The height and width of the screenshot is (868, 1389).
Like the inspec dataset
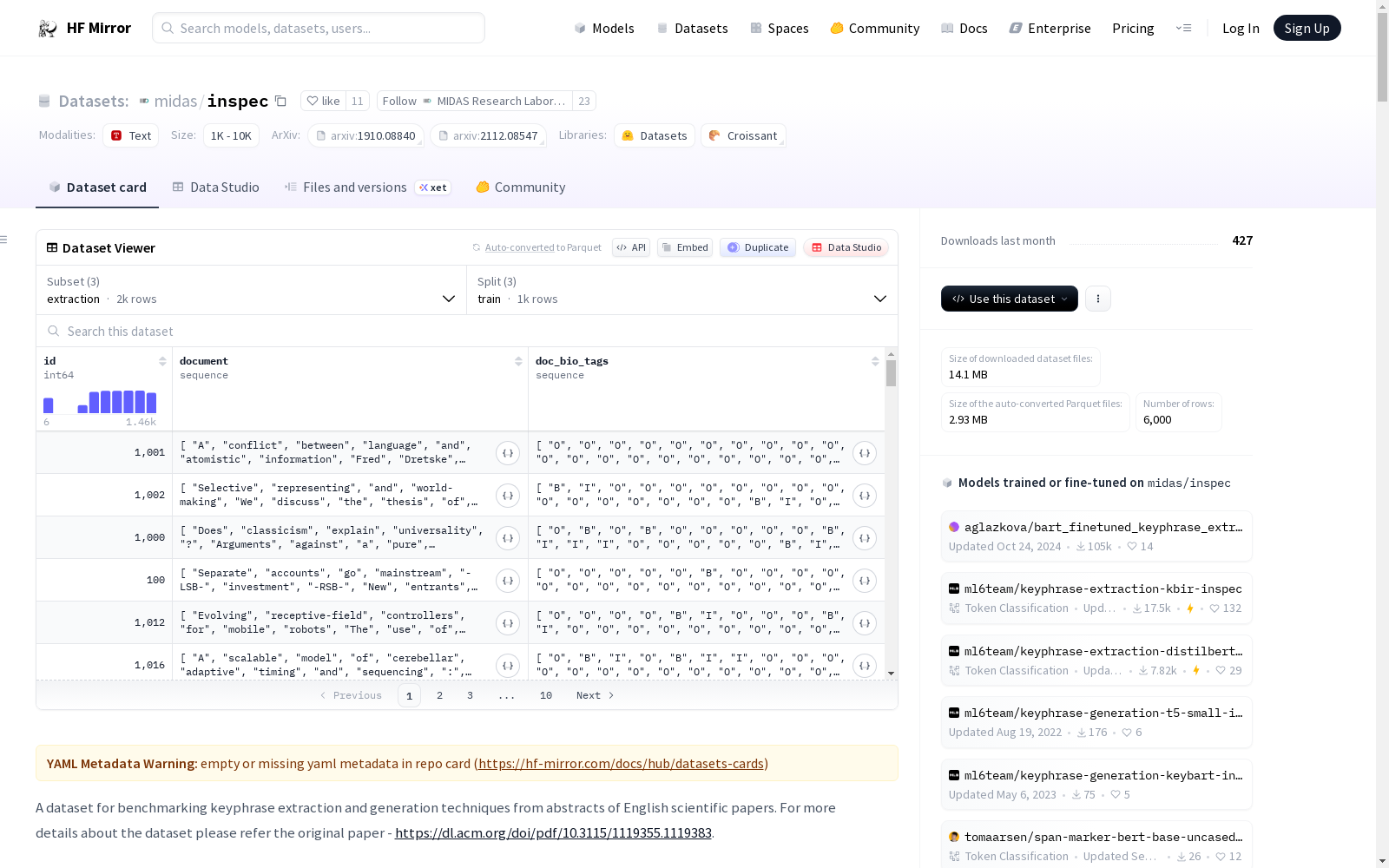tap(323, 101)
